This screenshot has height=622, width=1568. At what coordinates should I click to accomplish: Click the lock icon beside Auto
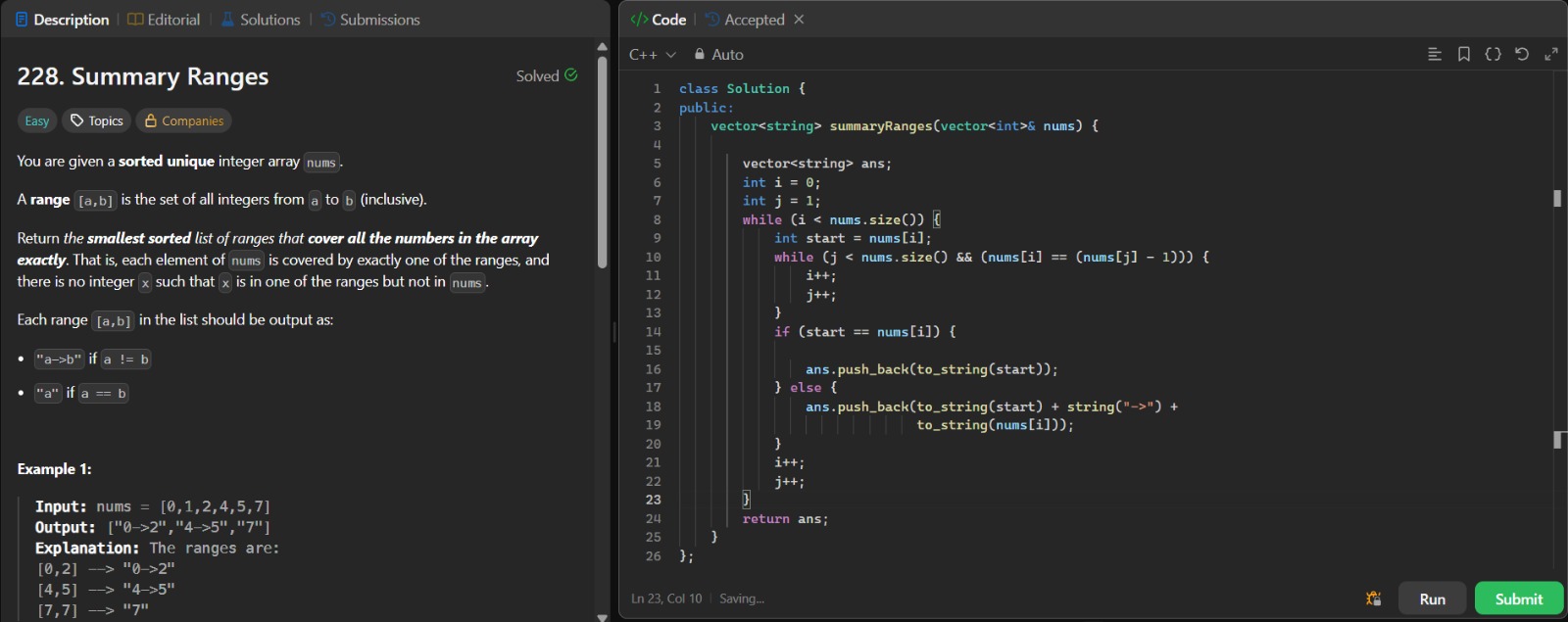point(700,55)
